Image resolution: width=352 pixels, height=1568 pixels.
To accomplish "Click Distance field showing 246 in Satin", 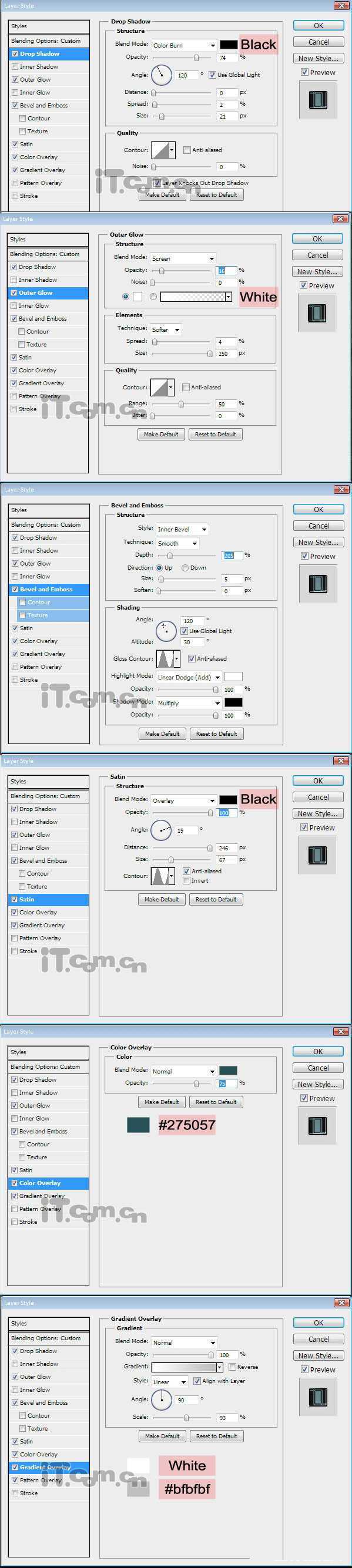I will click(x=226, y=847).
